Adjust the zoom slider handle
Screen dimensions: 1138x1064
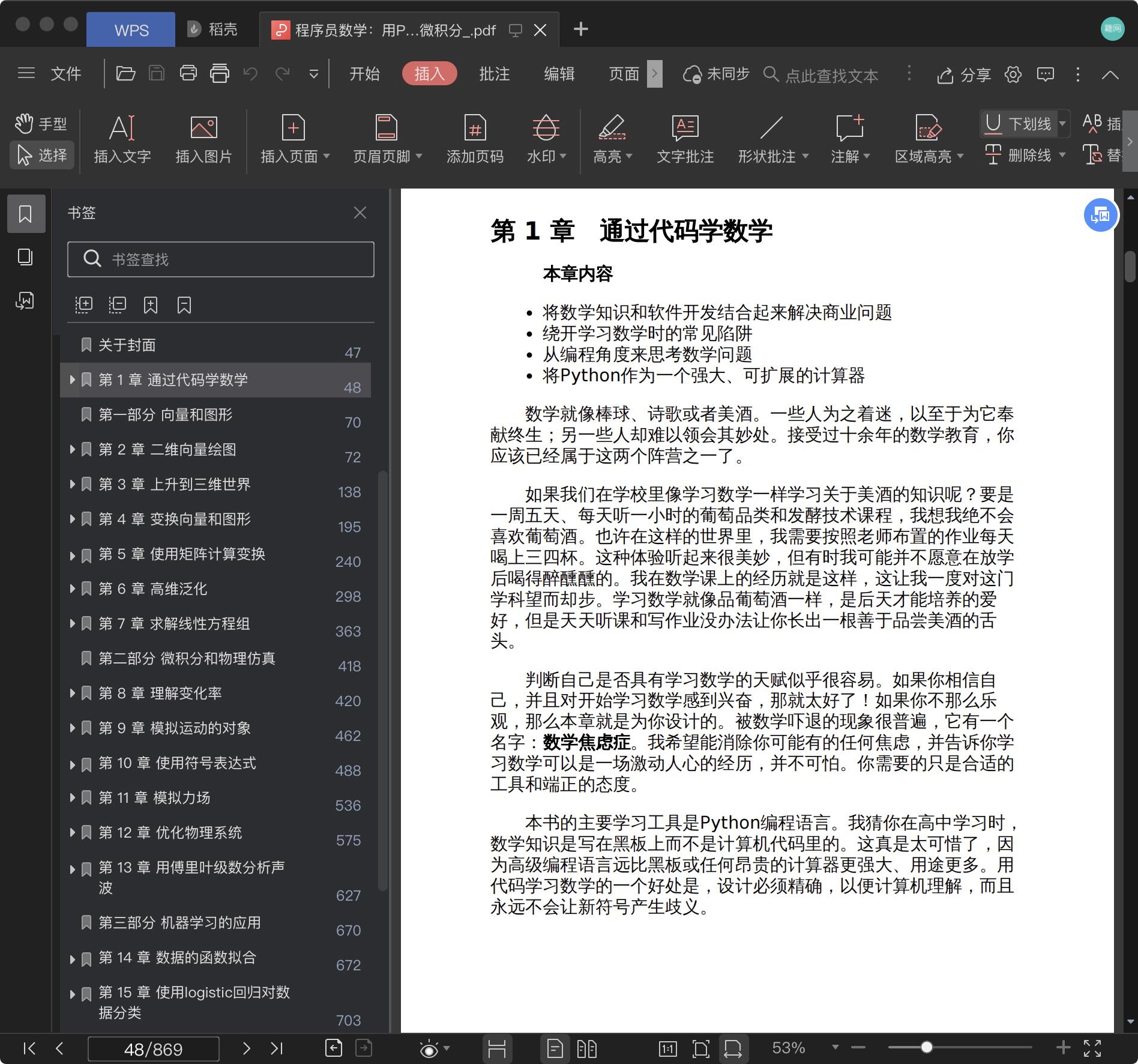(926, 1047)
